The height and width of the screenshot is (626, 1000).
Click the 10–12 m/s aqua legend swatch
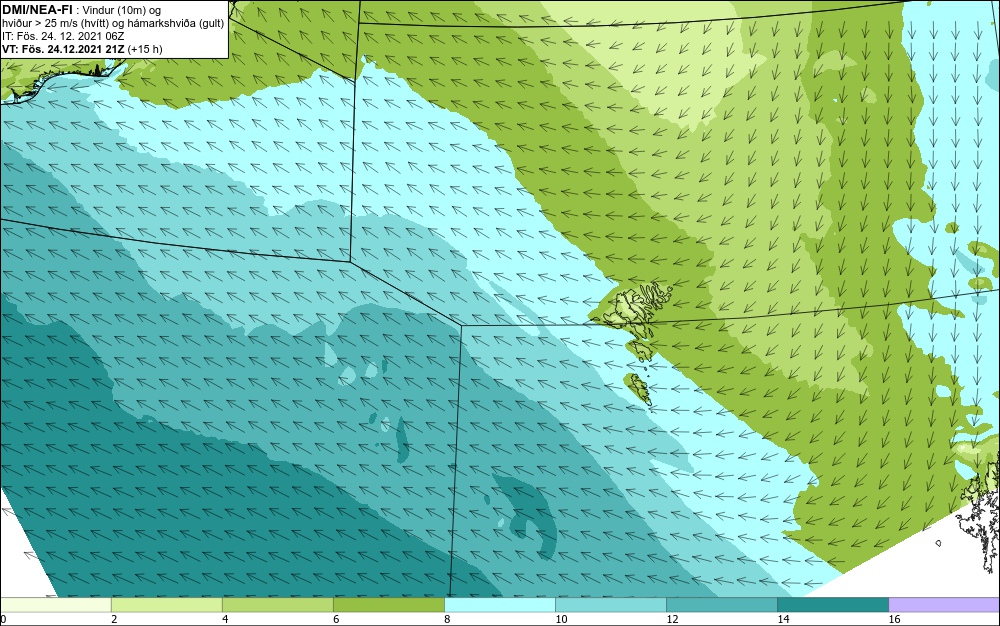(x=610, y=604)
